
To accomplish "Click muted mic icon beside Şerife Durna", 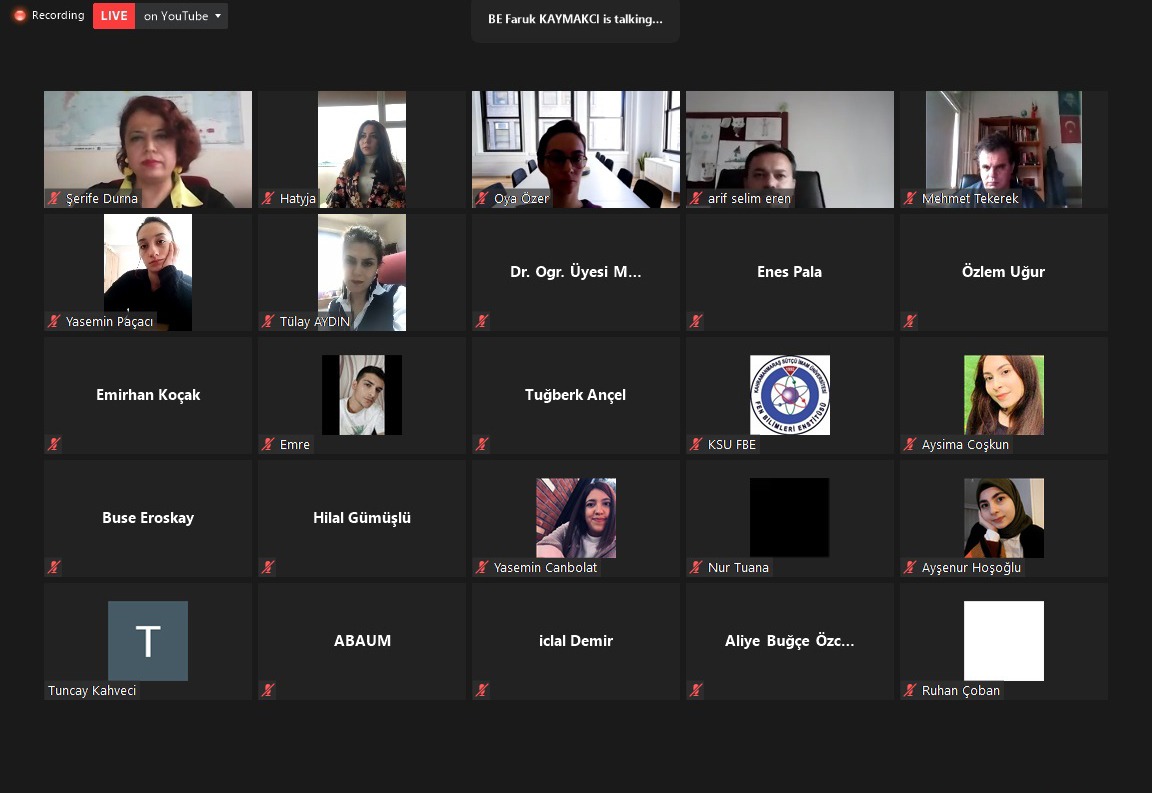I will coord(54,199).
